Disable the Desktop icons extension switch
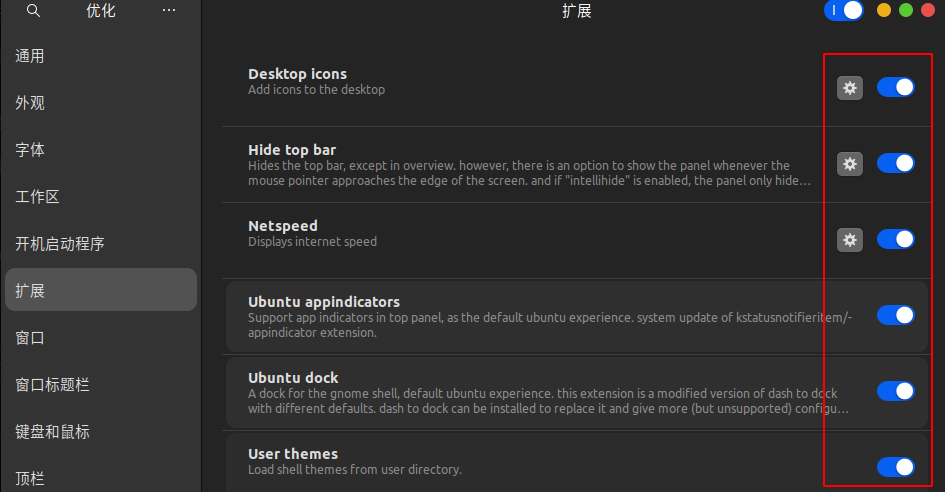Viewport: 945px width, 492px height. click(x=896, y=87)
